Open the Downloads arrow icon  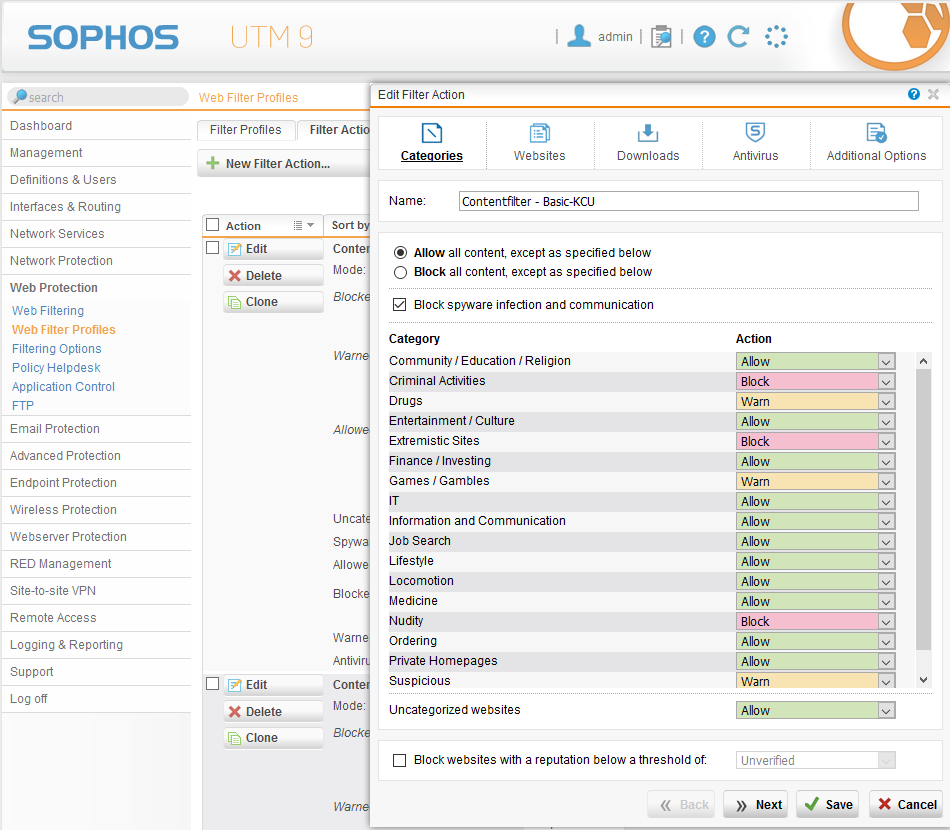(x=648, y=133)
